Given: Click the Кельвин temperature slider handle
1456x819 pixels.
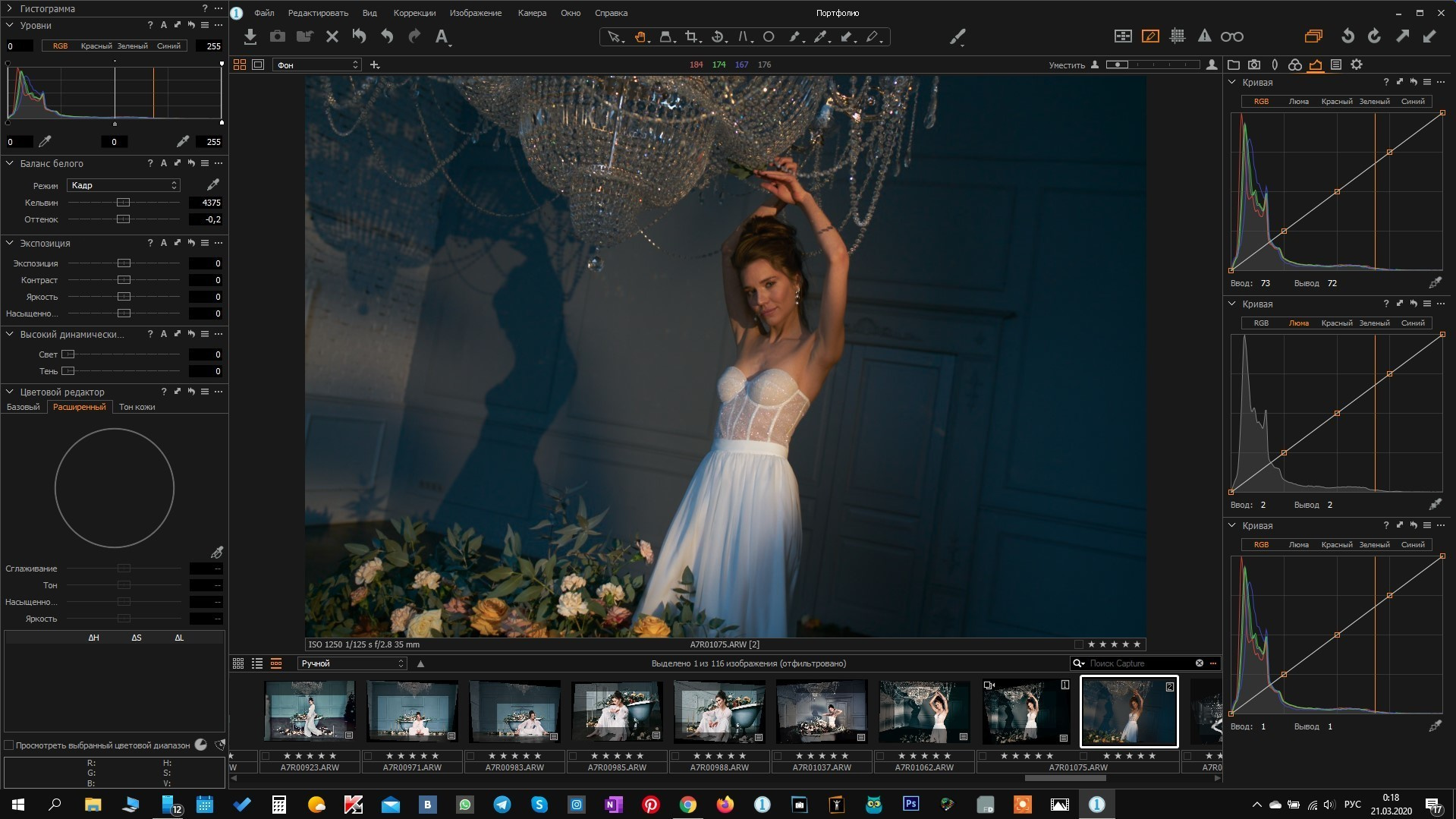Looking at the screenshot, I should 123,203.
